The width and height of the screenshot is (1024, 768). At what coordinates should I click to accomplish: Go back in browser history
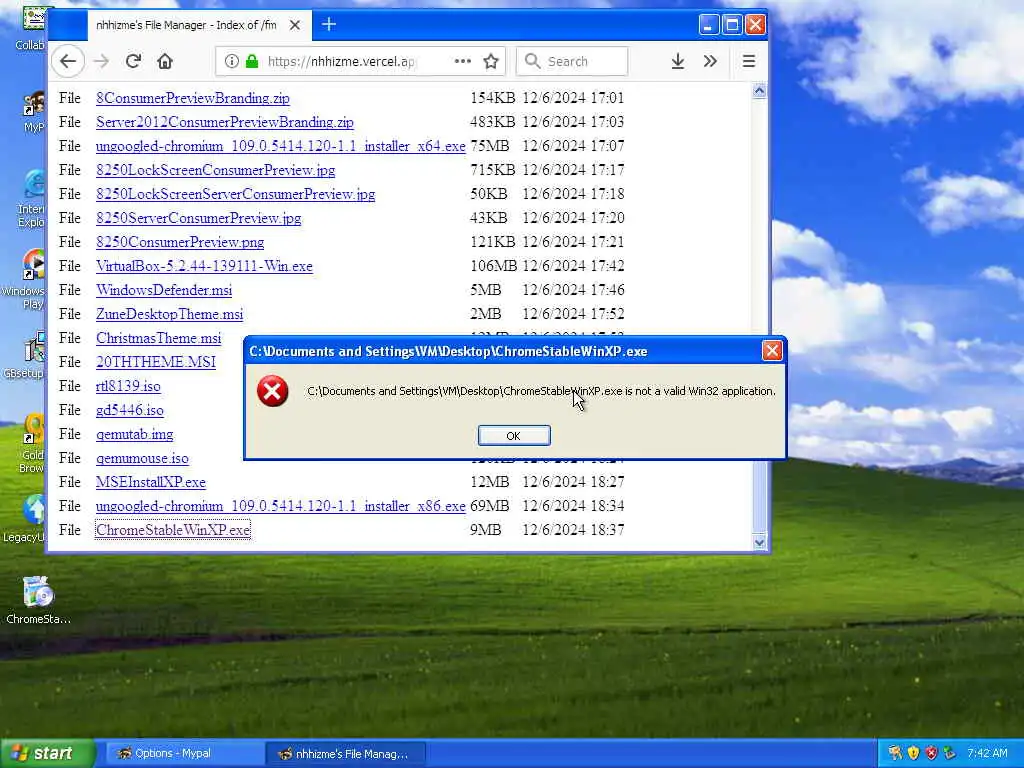(x=68, y=61)
